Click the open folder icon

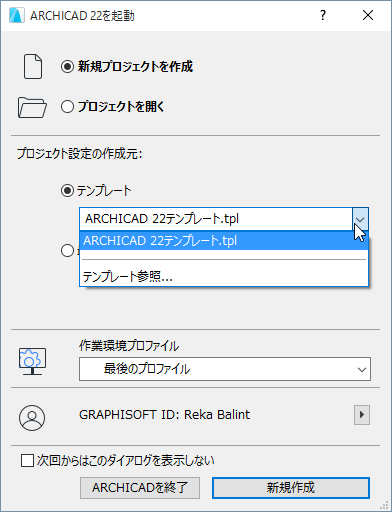click(32, 107)
